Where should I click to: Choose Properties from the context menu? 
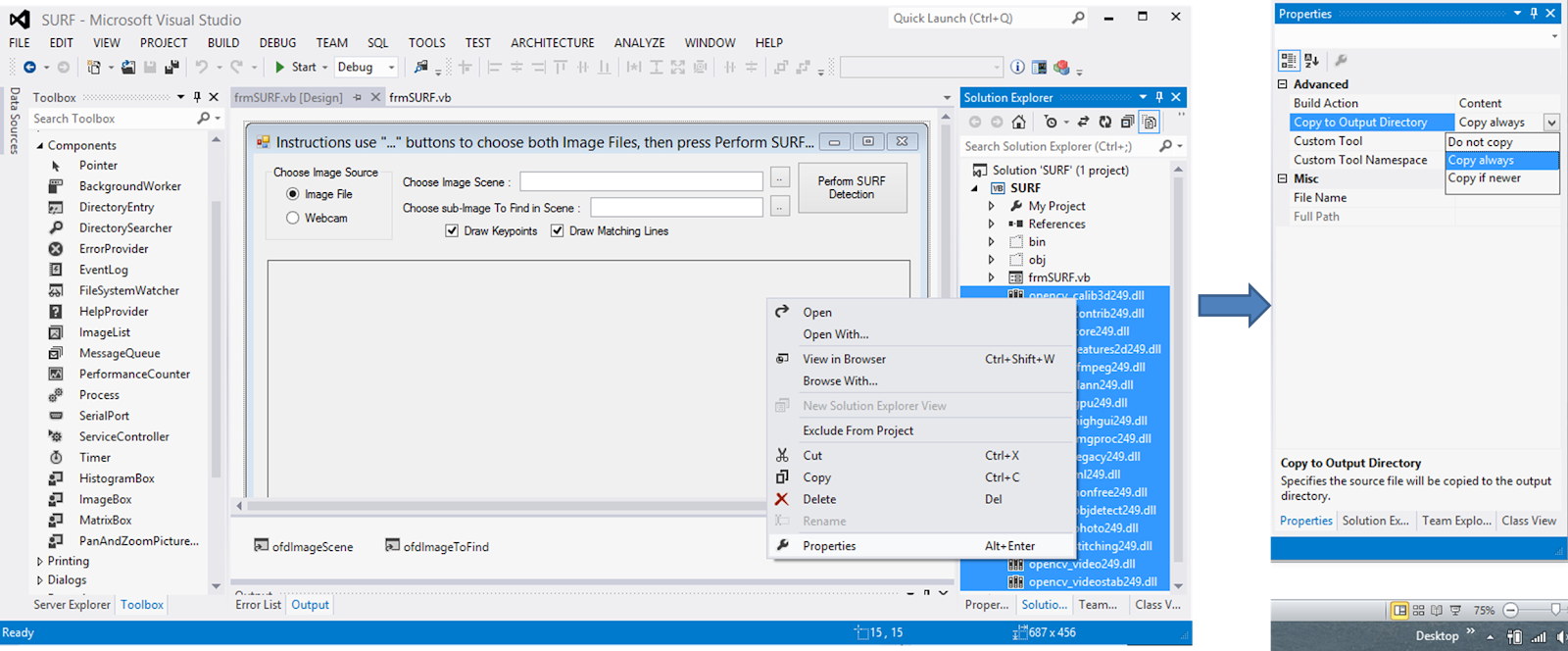[920, 546]
